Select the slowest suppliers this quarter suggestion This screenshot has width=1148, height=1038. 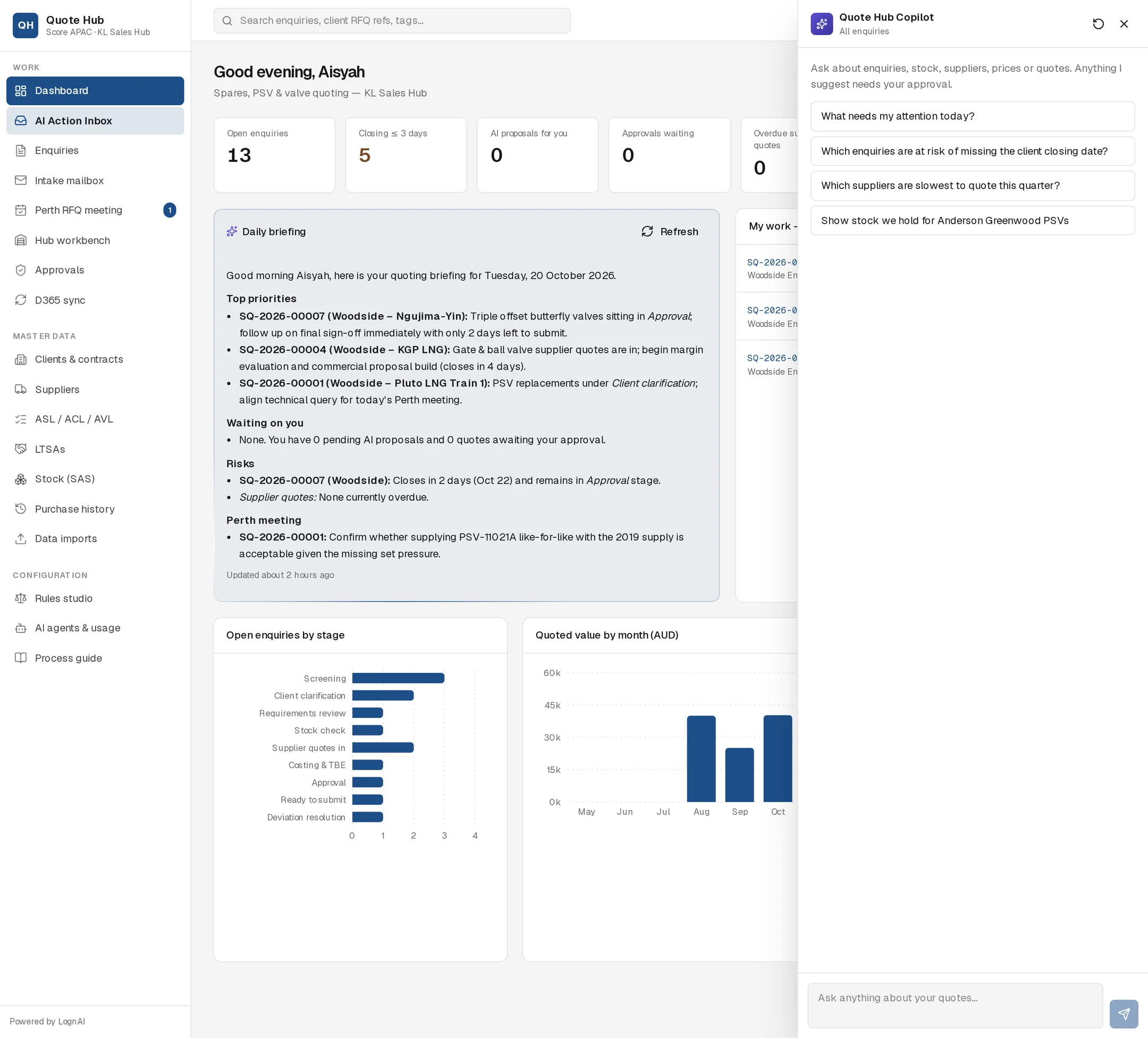pos(972,185)
